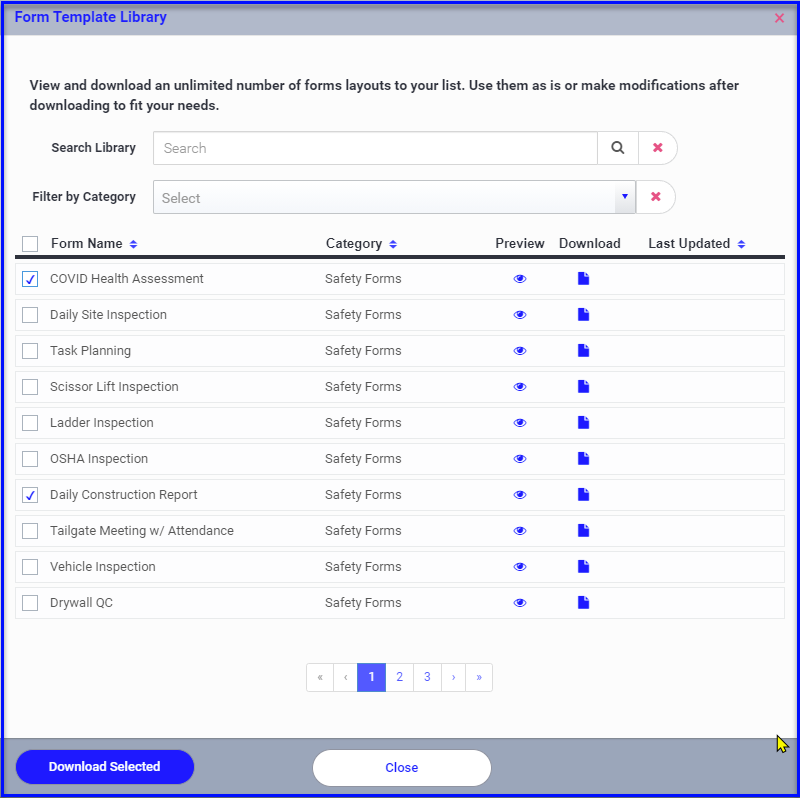Preview the Vehicle Inspection form
Viewport: 800px width, 798px height.
tap(519, 566)
